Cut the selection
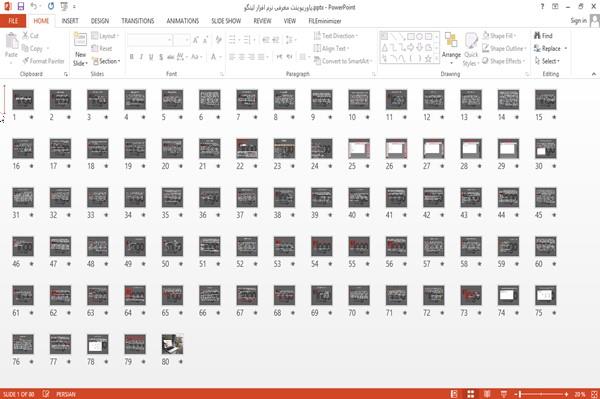Image resolution: width=600 pixels, height=399 pixels. pos(31,36)
